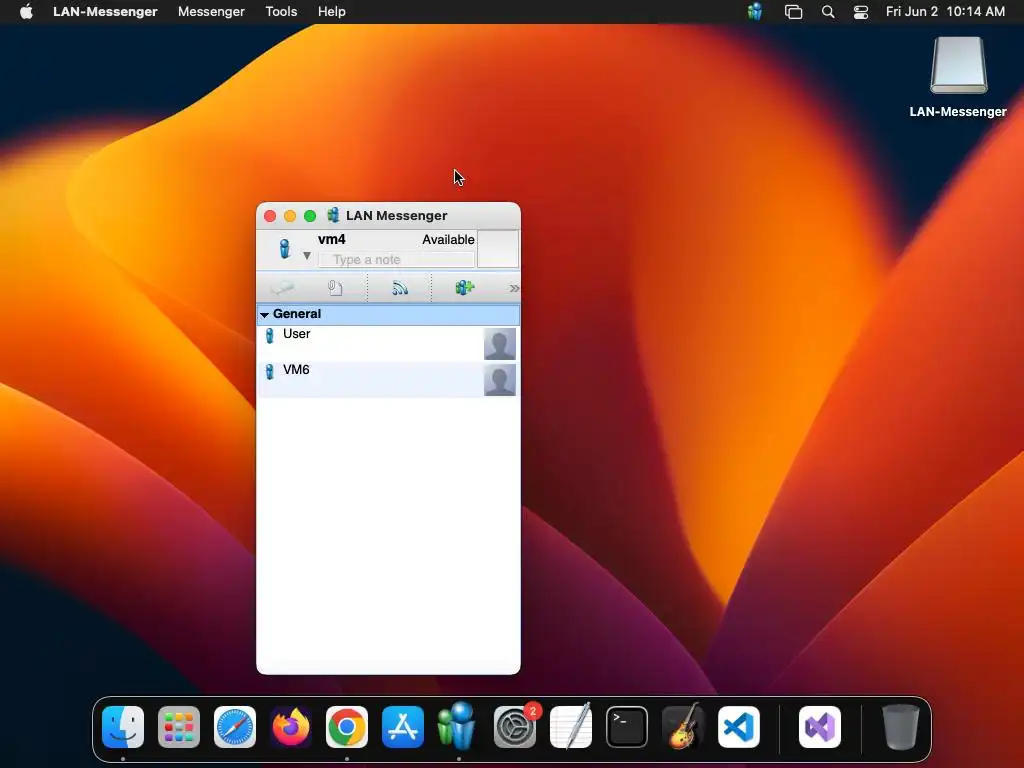Click the screen mirroring icon in menu bar
The width and height of the screenshot is (1024, 768).
(793, 12)
